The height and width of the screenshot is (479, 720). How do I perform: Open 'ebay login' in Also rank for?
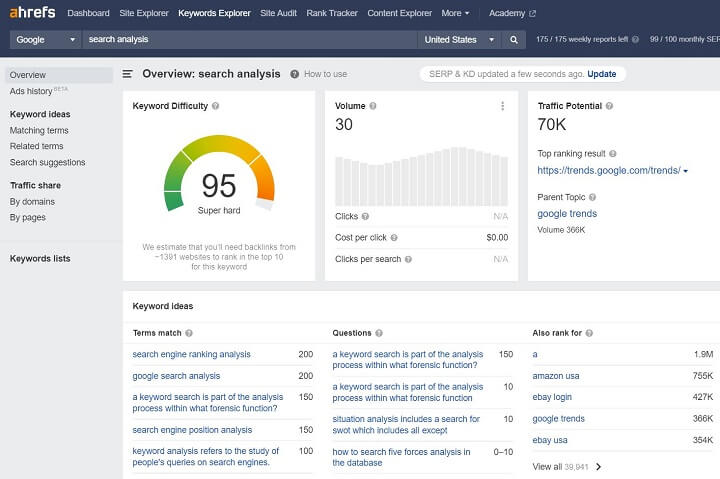552,397
